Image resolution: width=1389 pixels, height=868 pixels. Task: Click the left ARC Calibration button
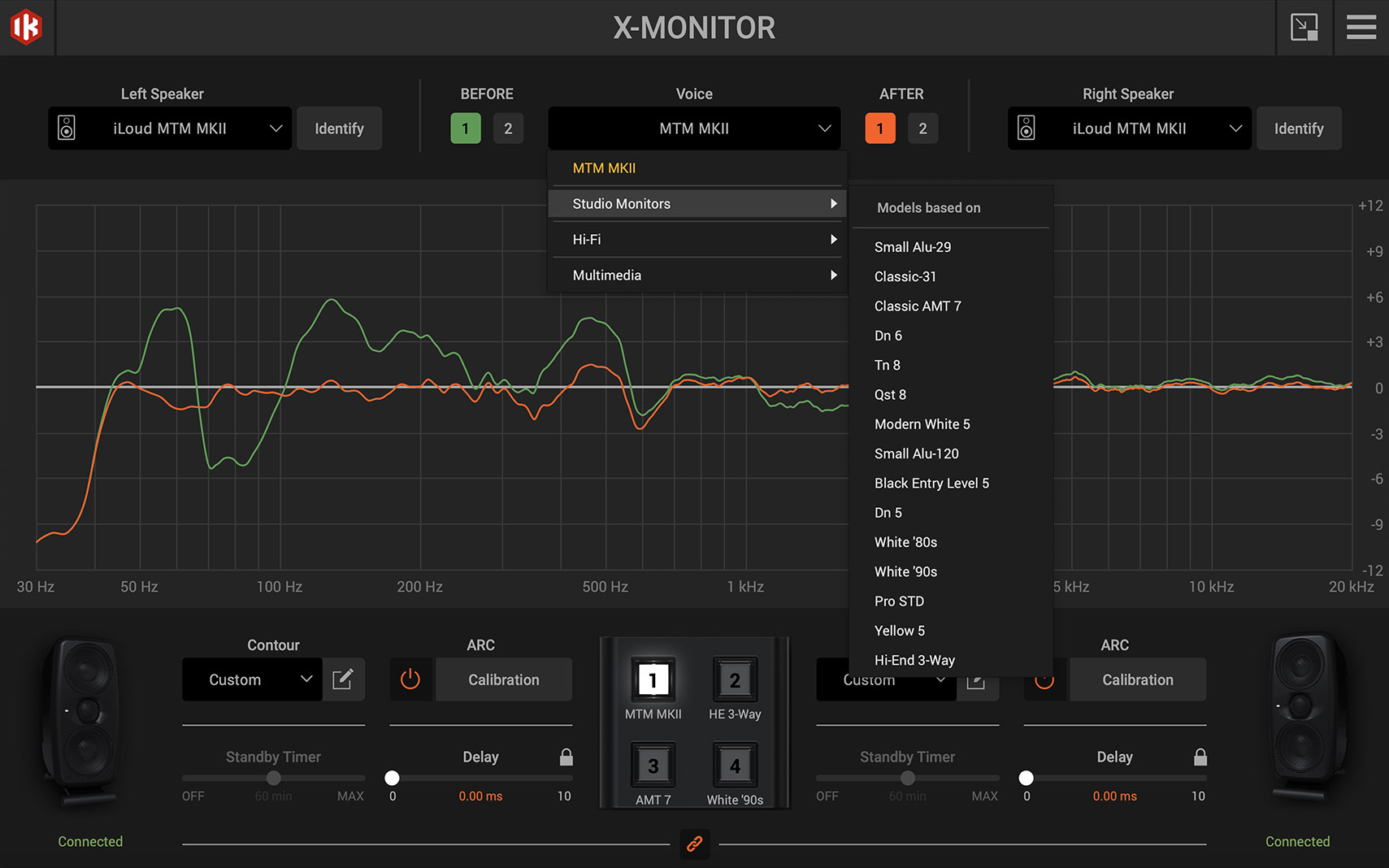pos(503,679)
